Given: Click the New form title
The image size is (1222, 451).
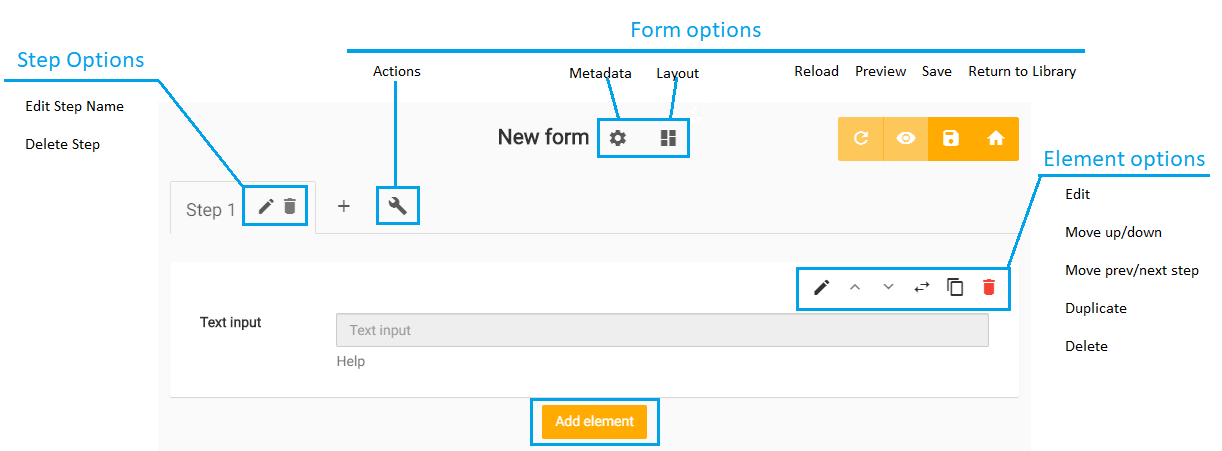Looking at the screenshot, I should click(x=543, y=137).
